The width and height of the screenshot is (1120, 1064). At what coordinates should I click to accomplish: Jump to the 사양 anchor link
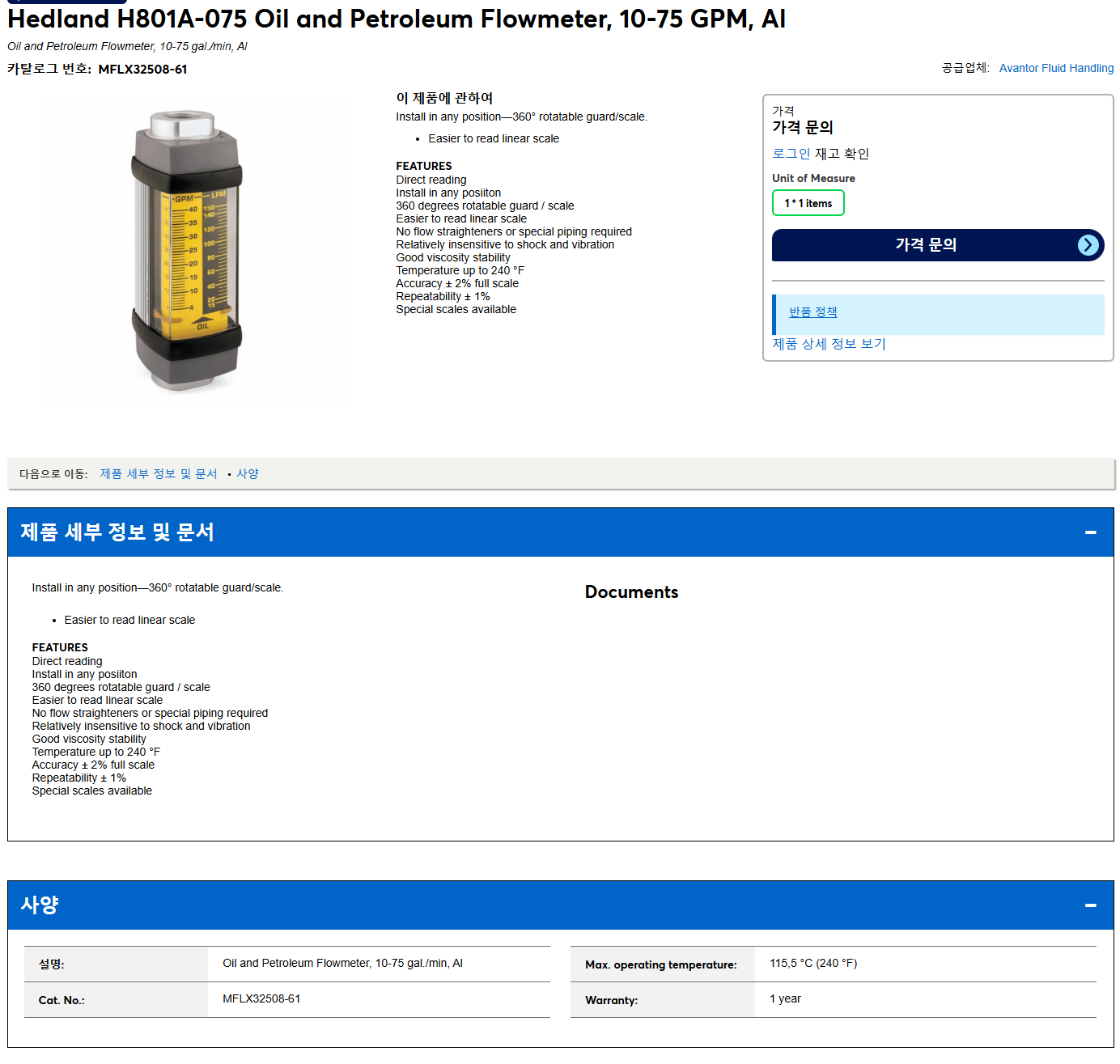tap(248, 474)
